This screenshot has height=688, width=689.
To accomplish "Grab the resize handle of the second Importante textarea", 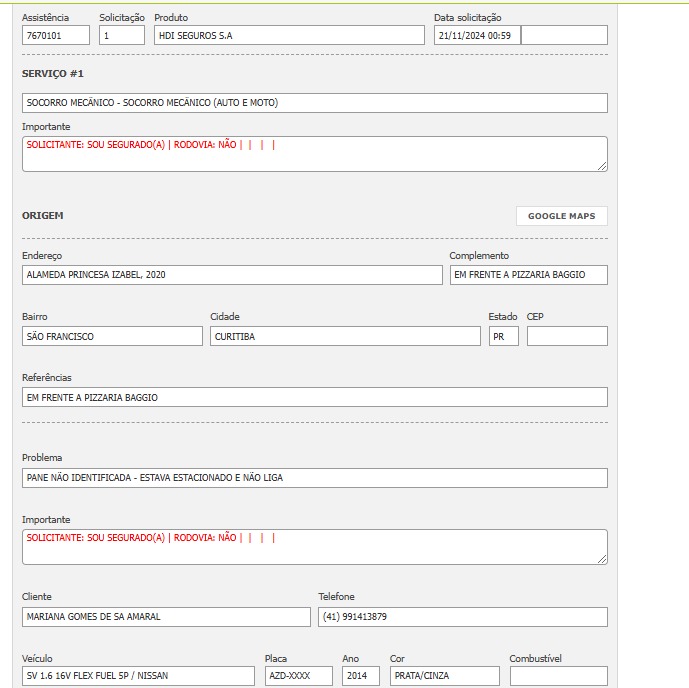I will [x=602, y=559].
